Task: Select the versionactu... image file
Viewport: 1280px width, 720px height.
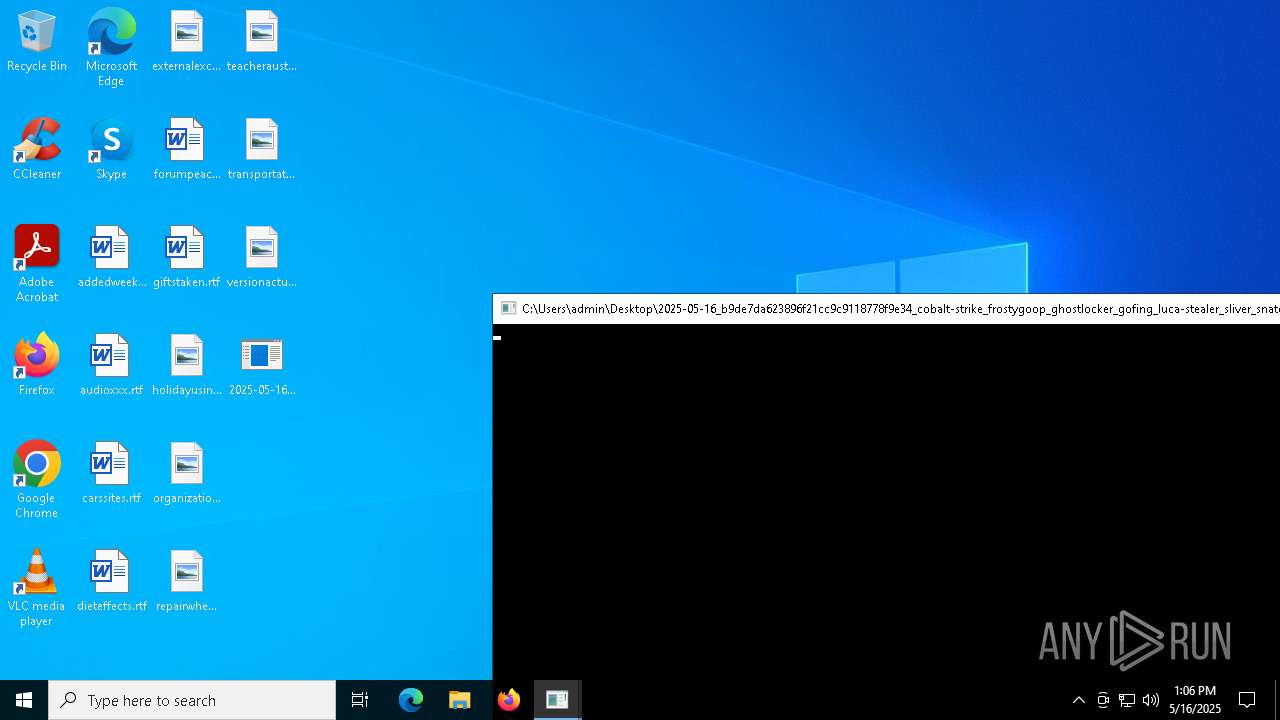Action: [261, 258]
